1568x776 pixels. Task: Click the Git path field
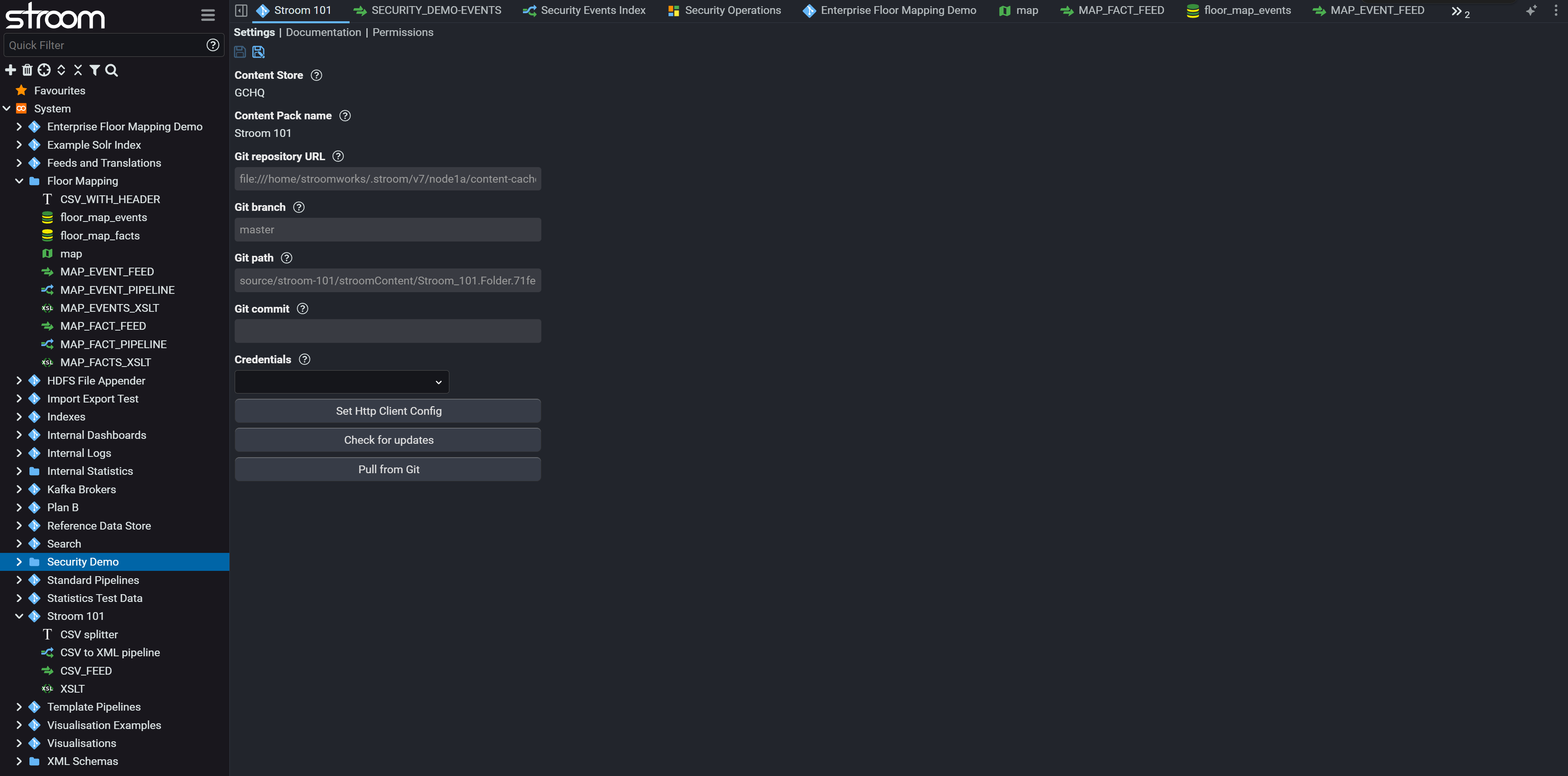(388, 281)
